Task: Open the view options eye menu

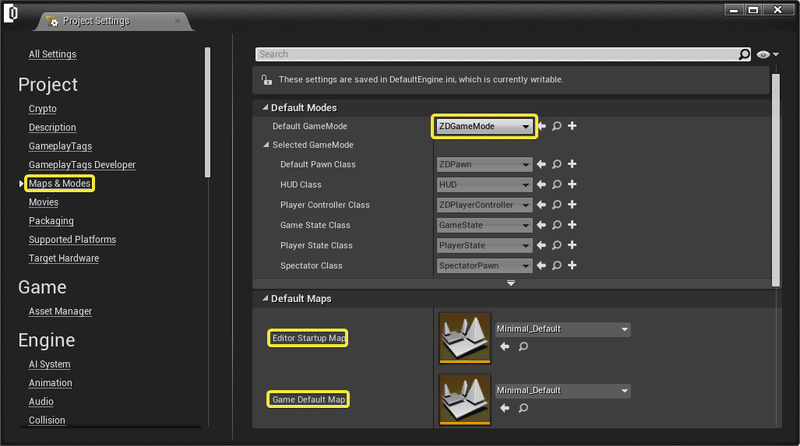Action: pos(767,55)
